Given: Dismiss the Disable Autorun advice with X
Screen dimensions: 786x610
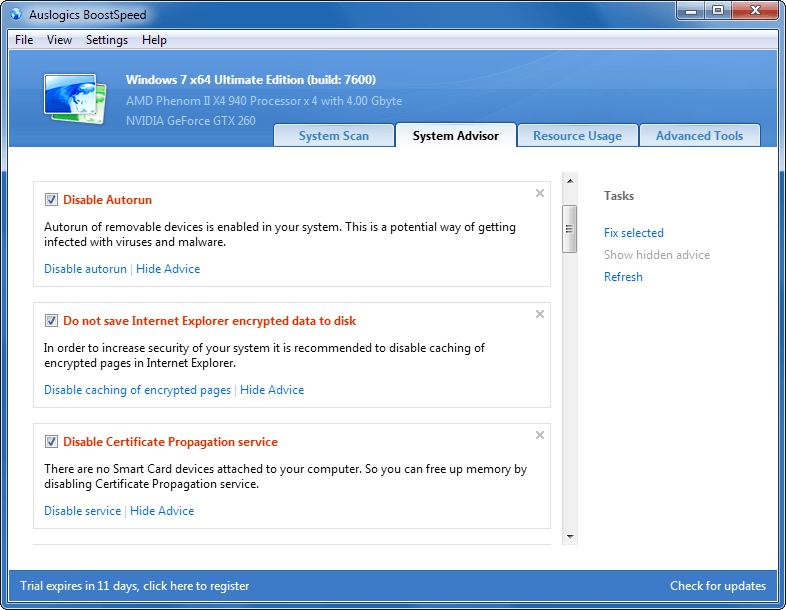Looking at the screenshot, I should tap(540, 193).
